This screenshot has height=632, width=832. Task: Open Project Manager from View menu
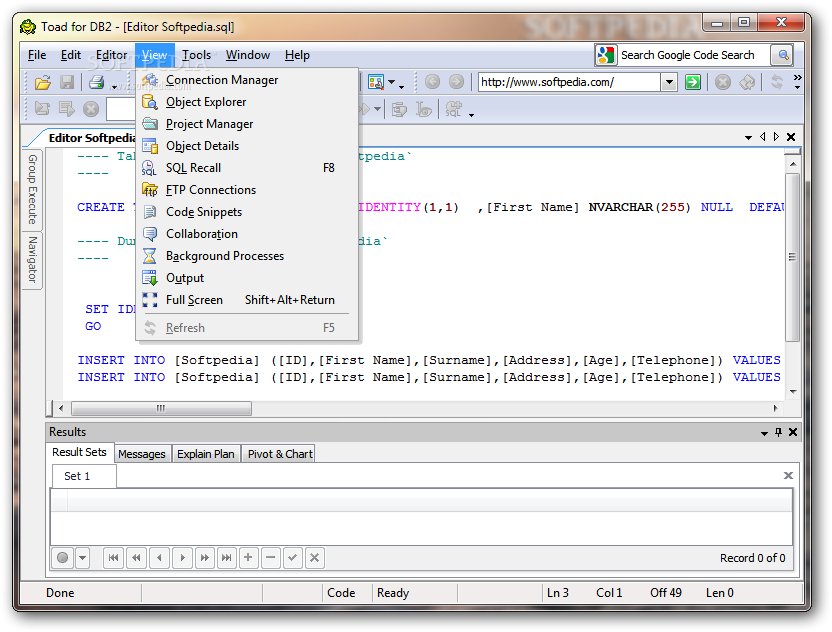click(x=247, y=124)
